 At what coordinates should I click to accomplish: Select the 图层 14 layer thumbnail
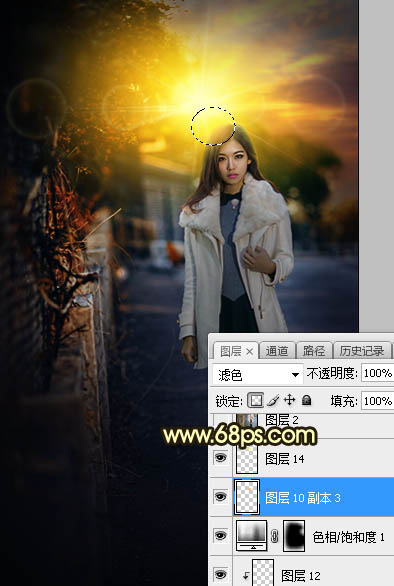(247, 459)
